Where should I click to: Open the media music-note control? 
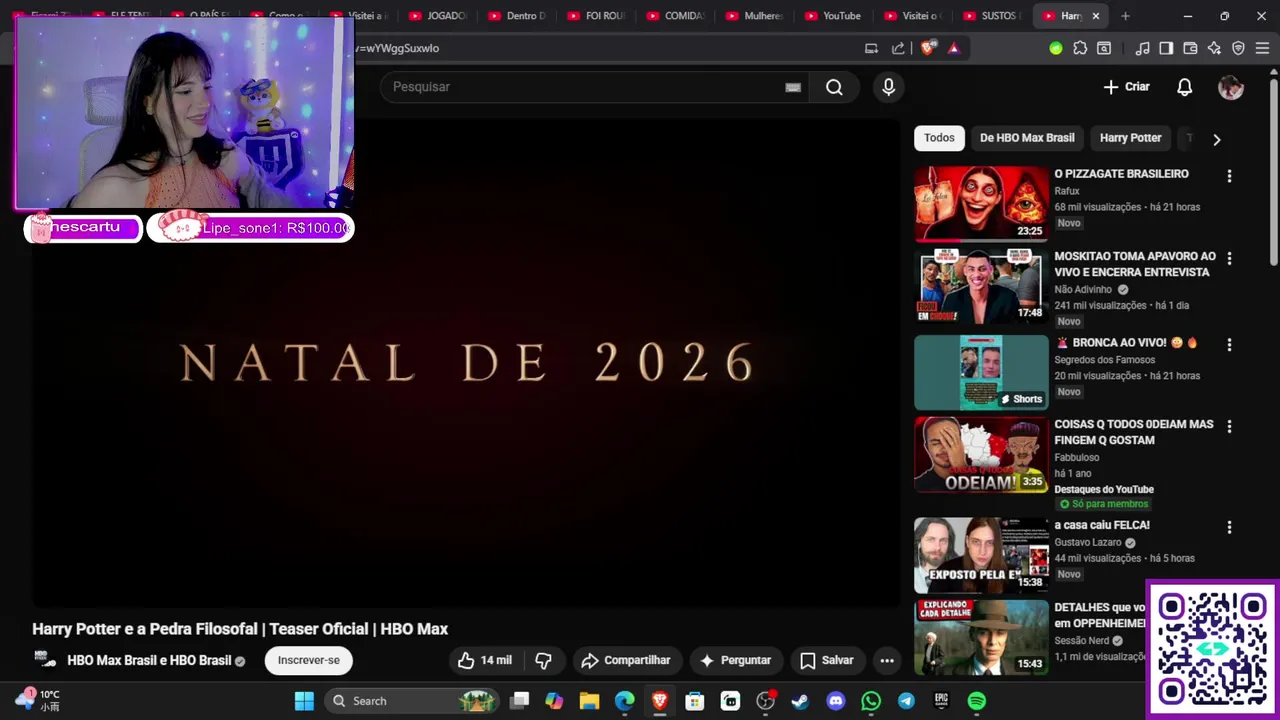click(1142, 48)
